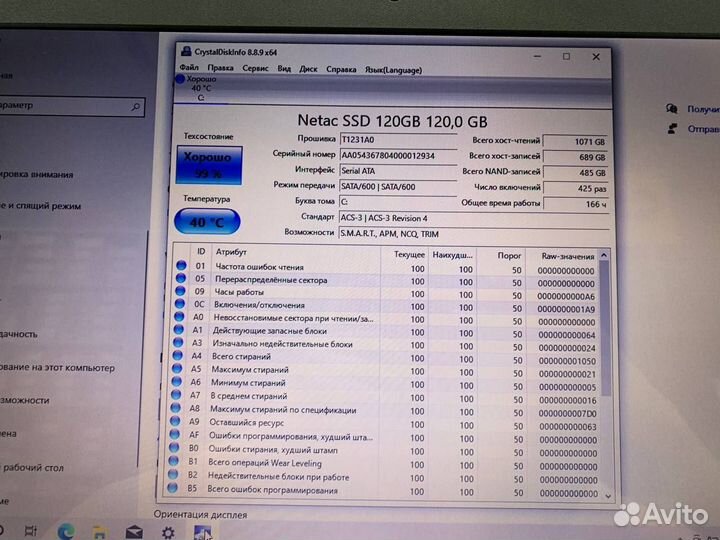This screenshot has width=720, height=540.
Task: Click status circle for row A3
Action: pos(178,343)
